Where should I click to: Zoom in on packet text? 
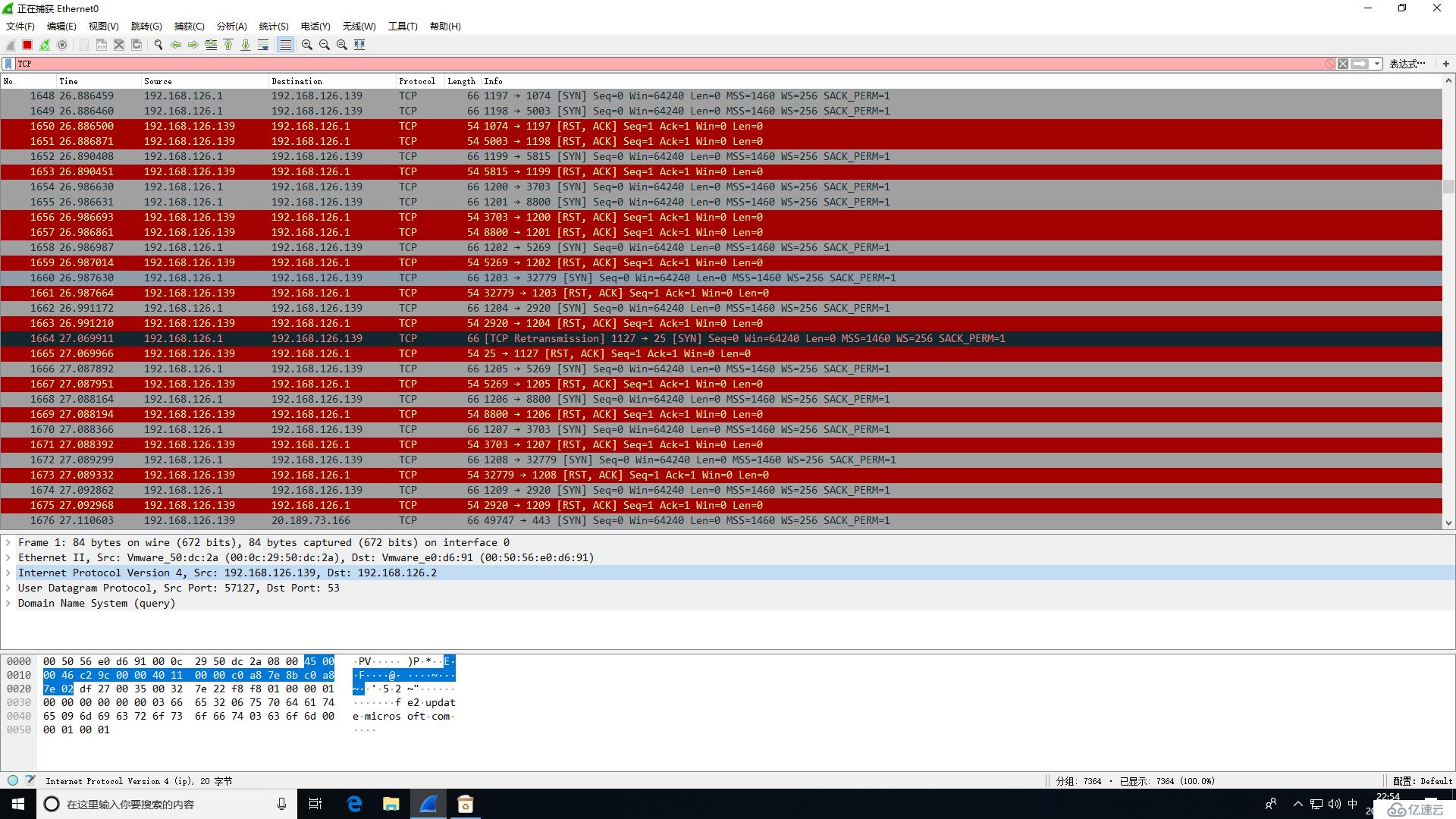click(x=307, y=45)
